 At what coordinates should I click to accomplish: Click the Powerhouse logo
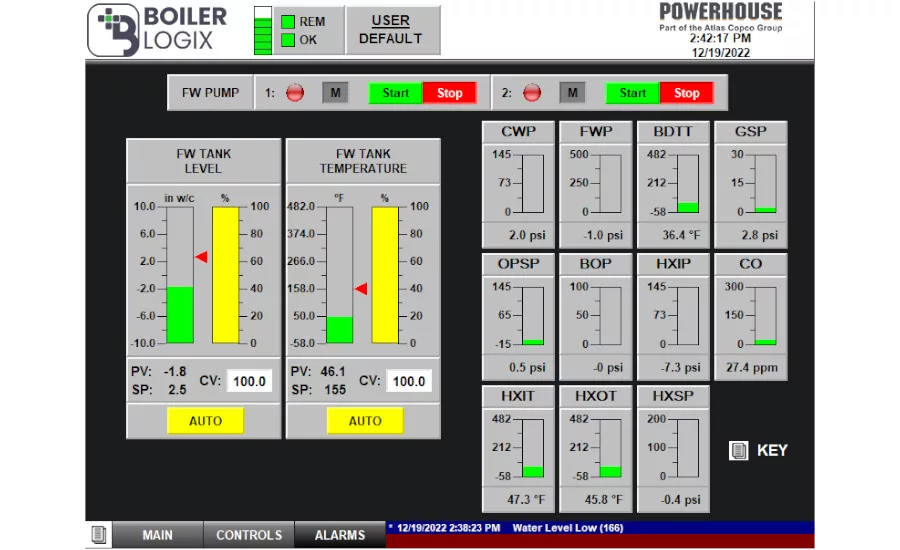point(721,16)
